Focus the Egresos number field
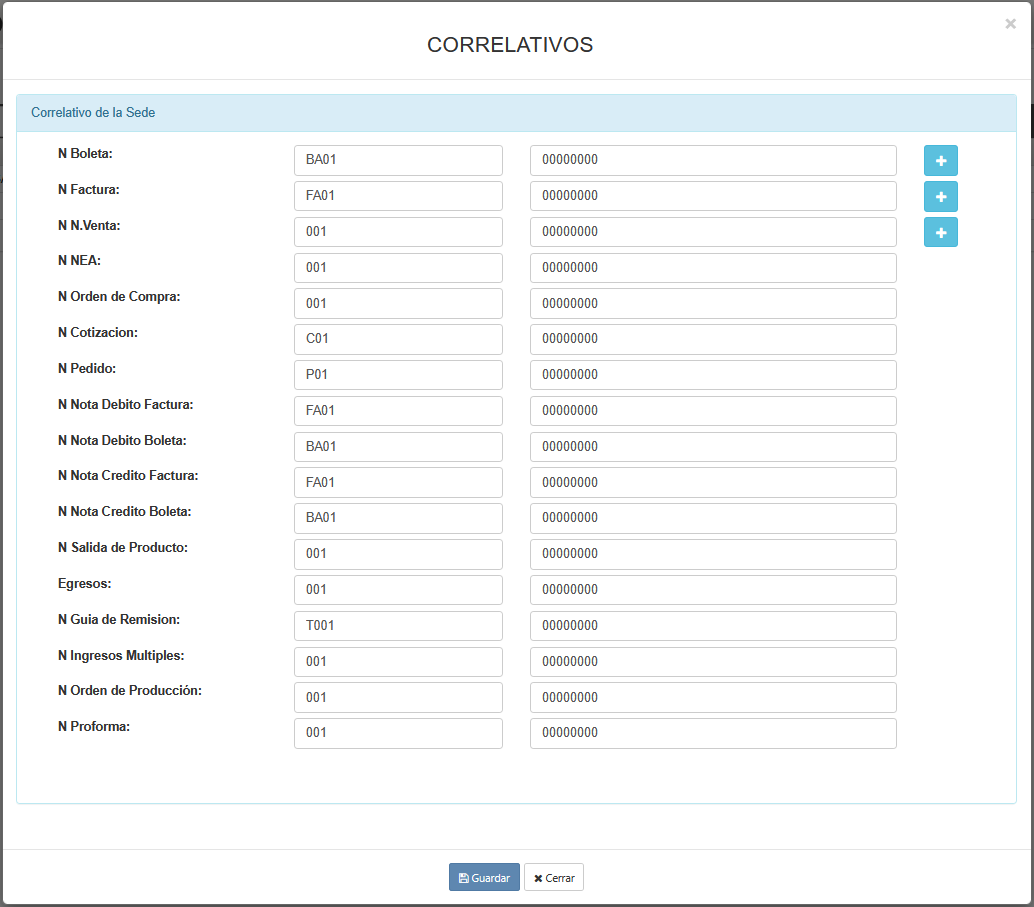This screenshot has height=907, width=1034. point(713,590)
